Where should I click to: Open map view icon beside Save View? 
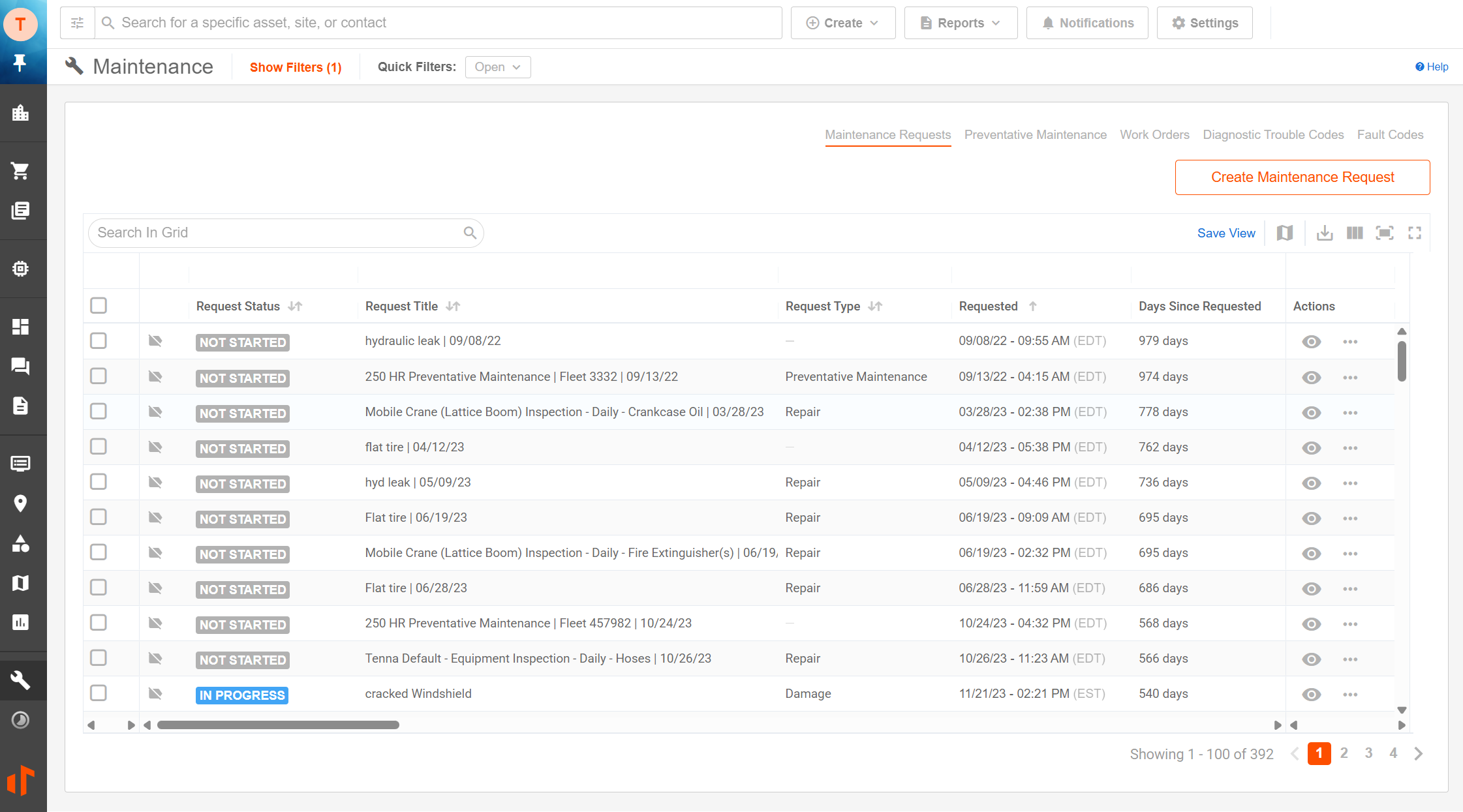(x=1284, y=233)
